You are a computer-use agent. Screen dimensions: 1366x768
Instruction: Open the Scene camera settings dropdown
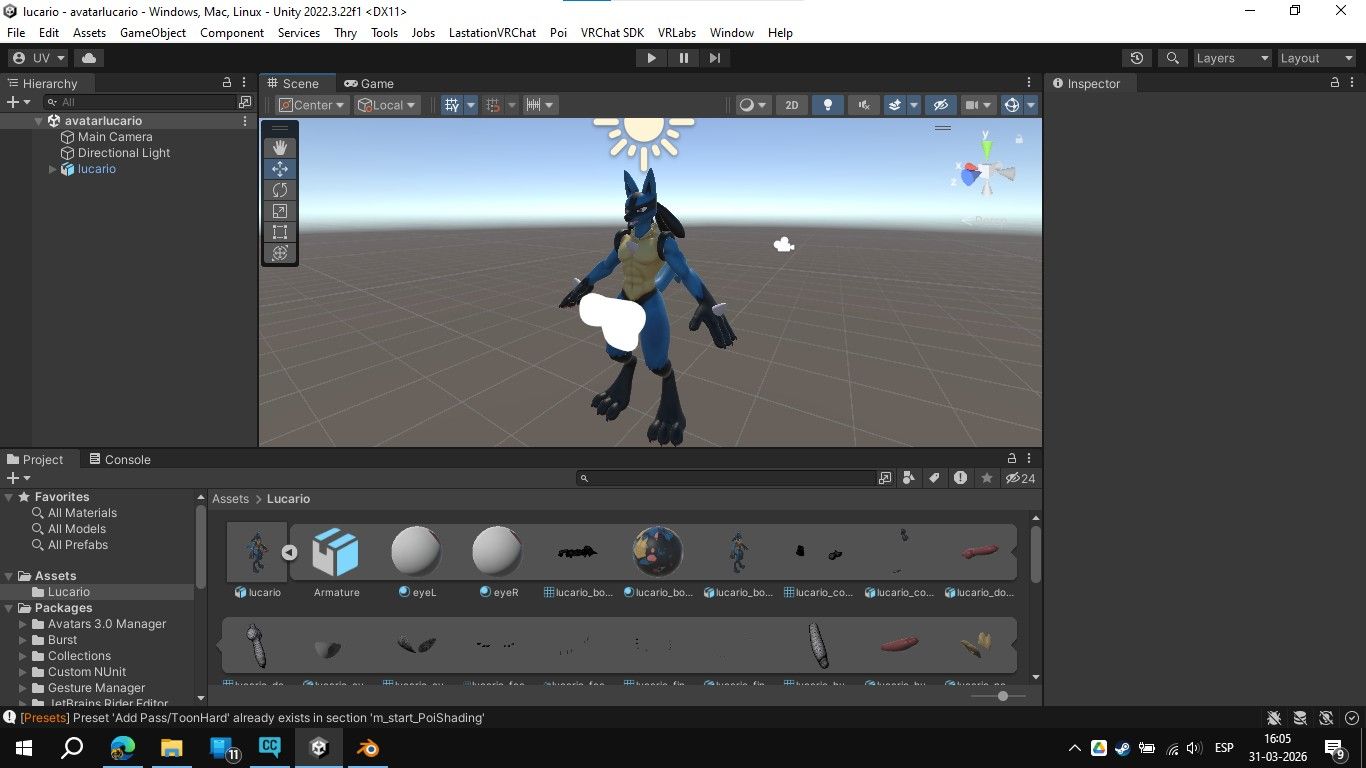click(977, 105)
